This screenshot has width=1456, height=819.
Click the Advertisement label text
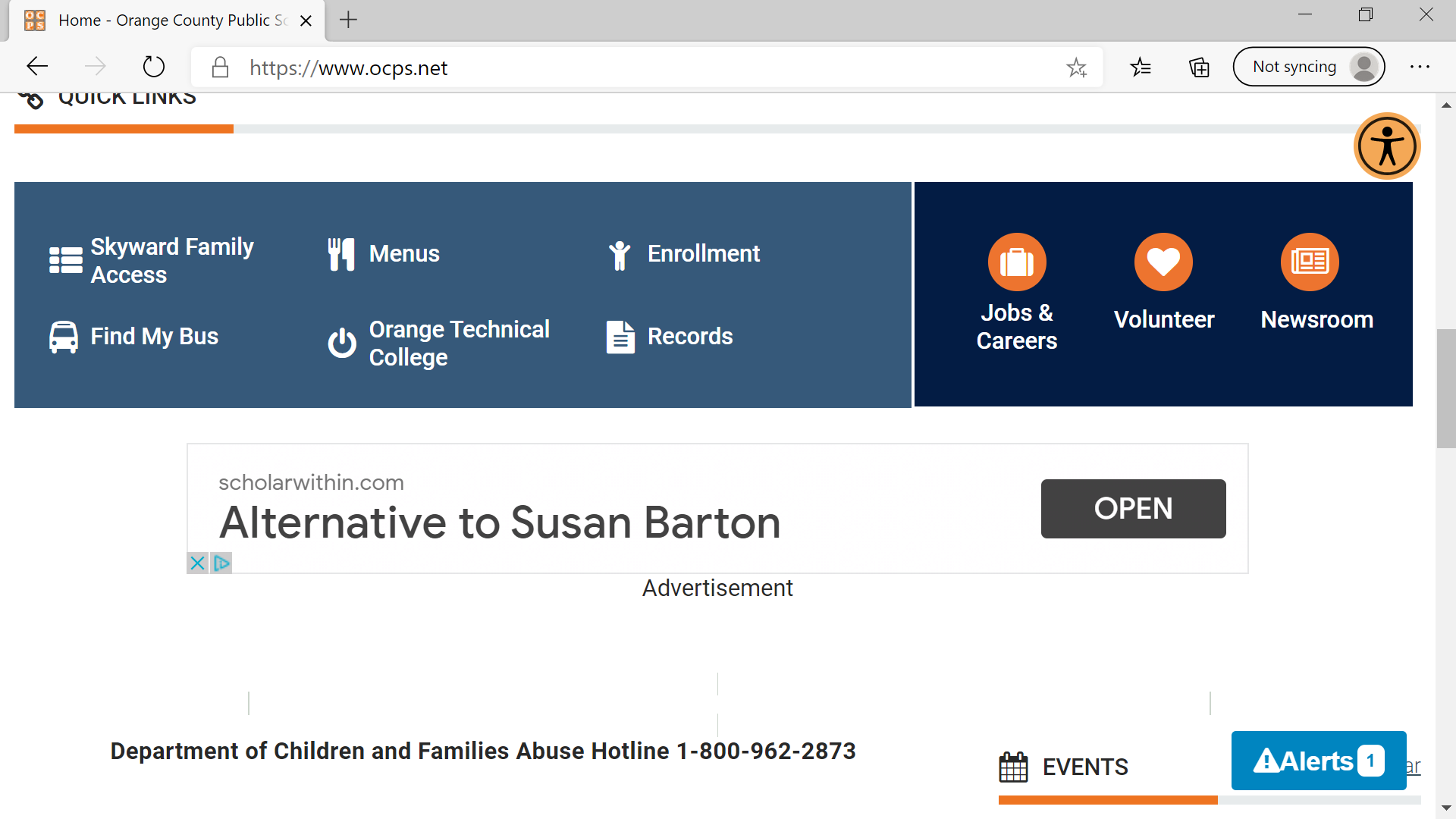(x=717, y=588)
